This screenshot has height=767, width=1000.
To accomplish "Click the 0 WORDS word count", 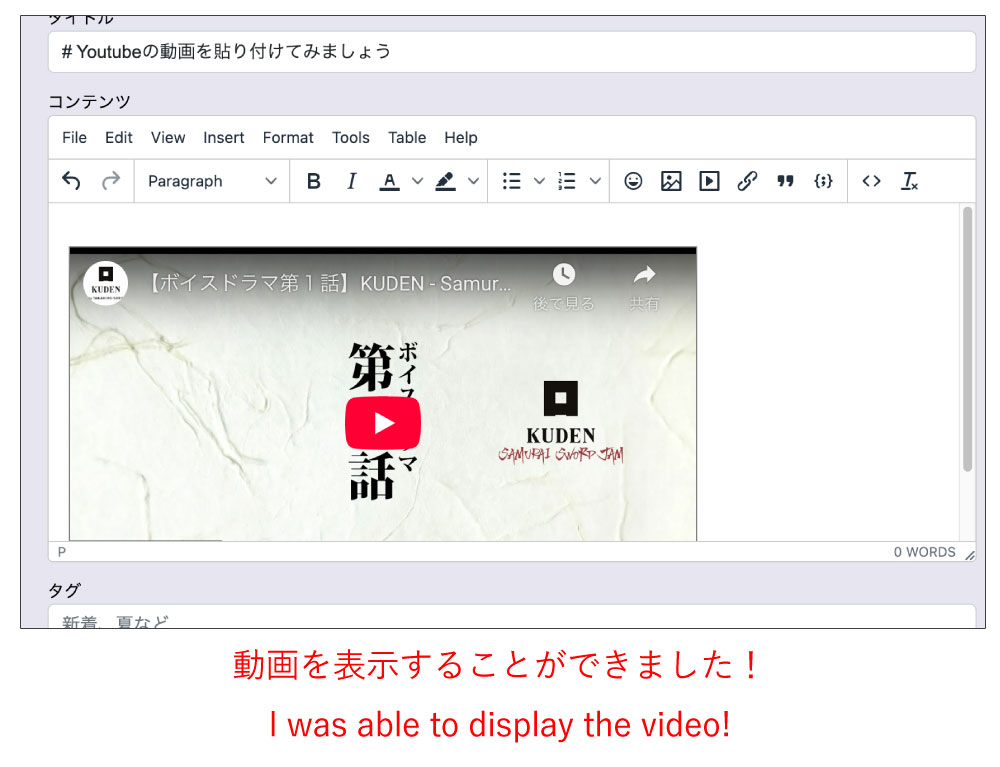I will click(924, 552).
